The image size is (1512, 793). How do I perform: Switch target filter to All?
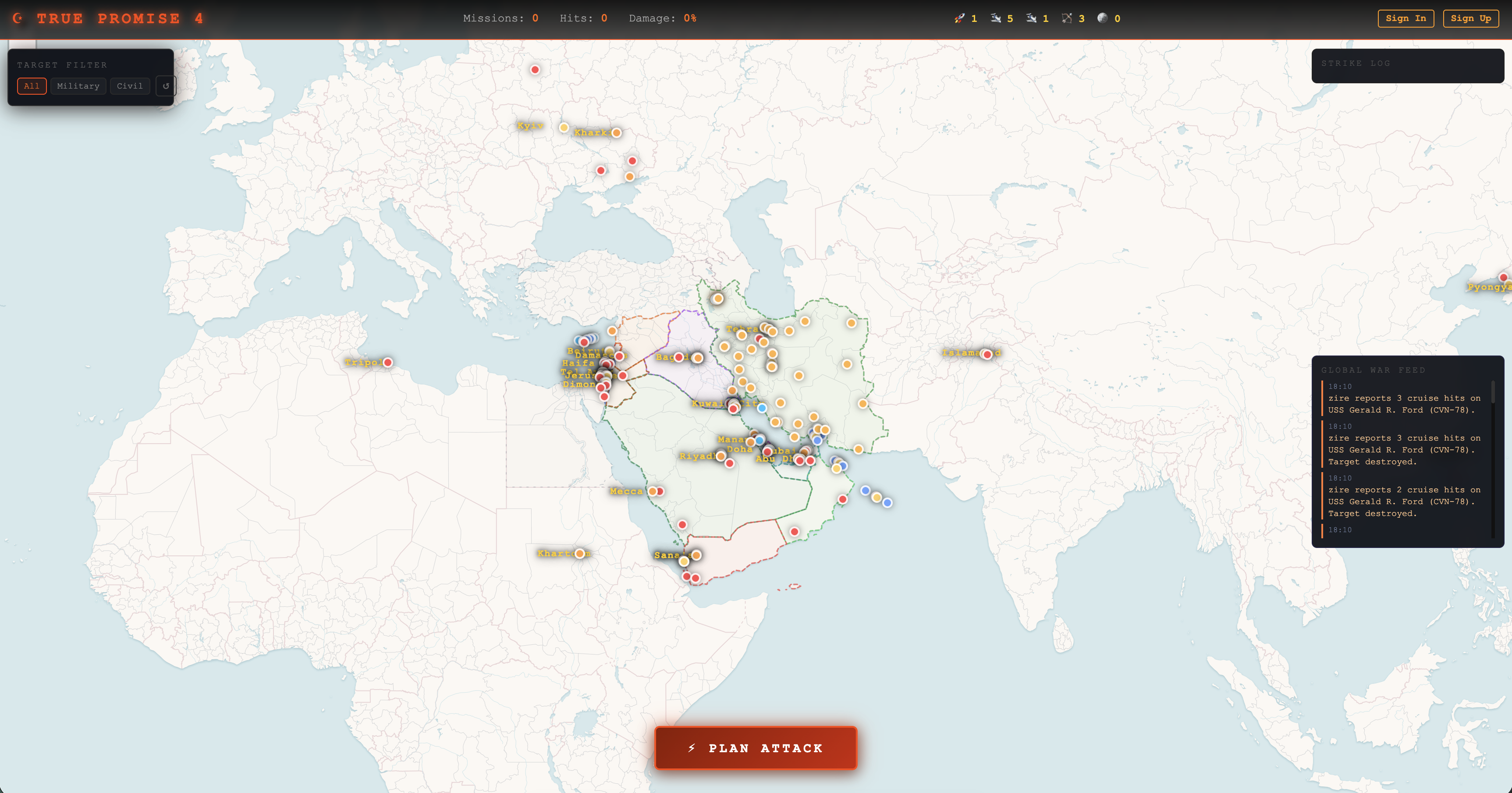tap(32, 85)
